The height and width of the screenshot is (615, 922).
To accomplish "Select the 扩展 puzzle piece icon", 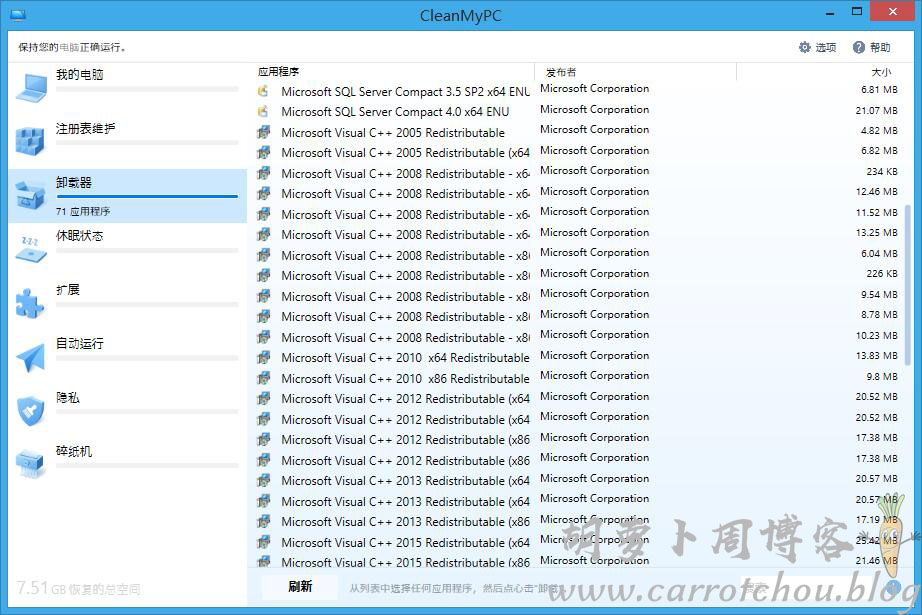I will [29, 303].
